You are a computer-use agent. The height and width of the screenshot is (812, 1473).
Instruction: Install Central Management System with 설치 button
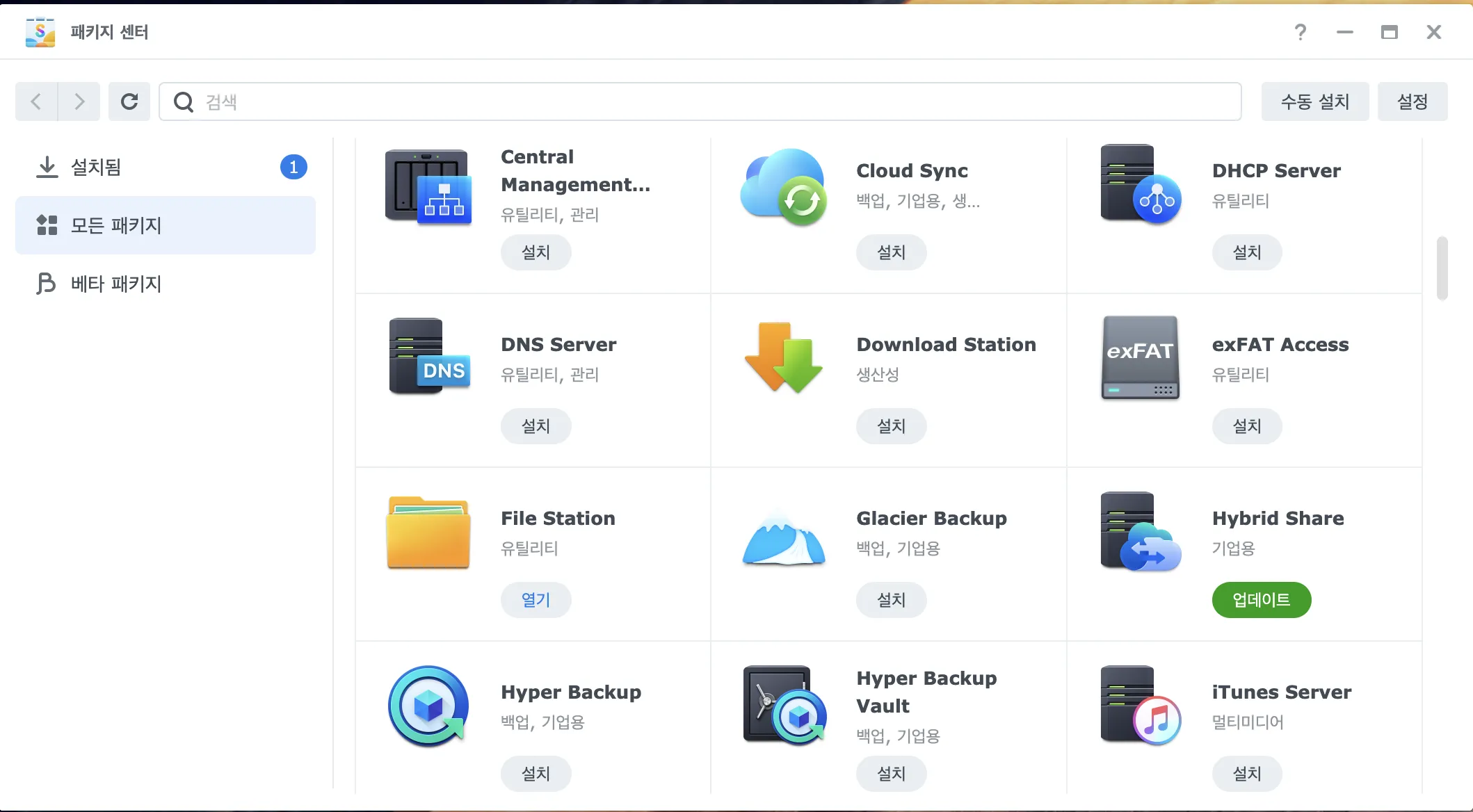pos(536,252)
